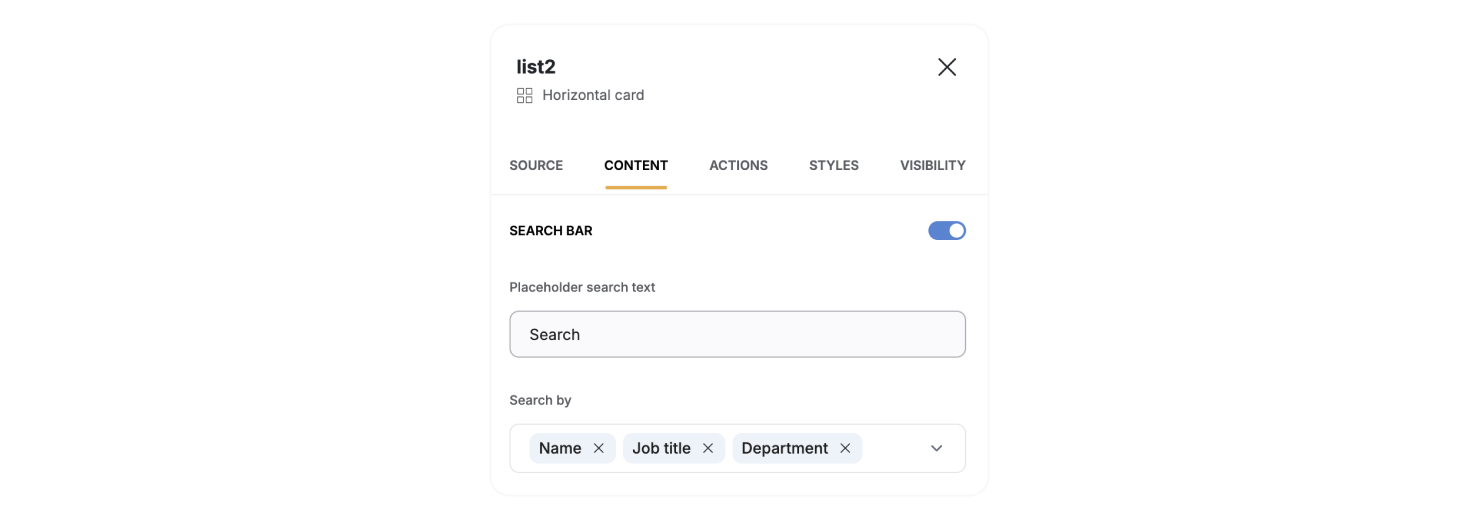Viewport: 1472px width, 520px height.
Task: Switch to the Source tab
Action: click(x=536, y=165)
